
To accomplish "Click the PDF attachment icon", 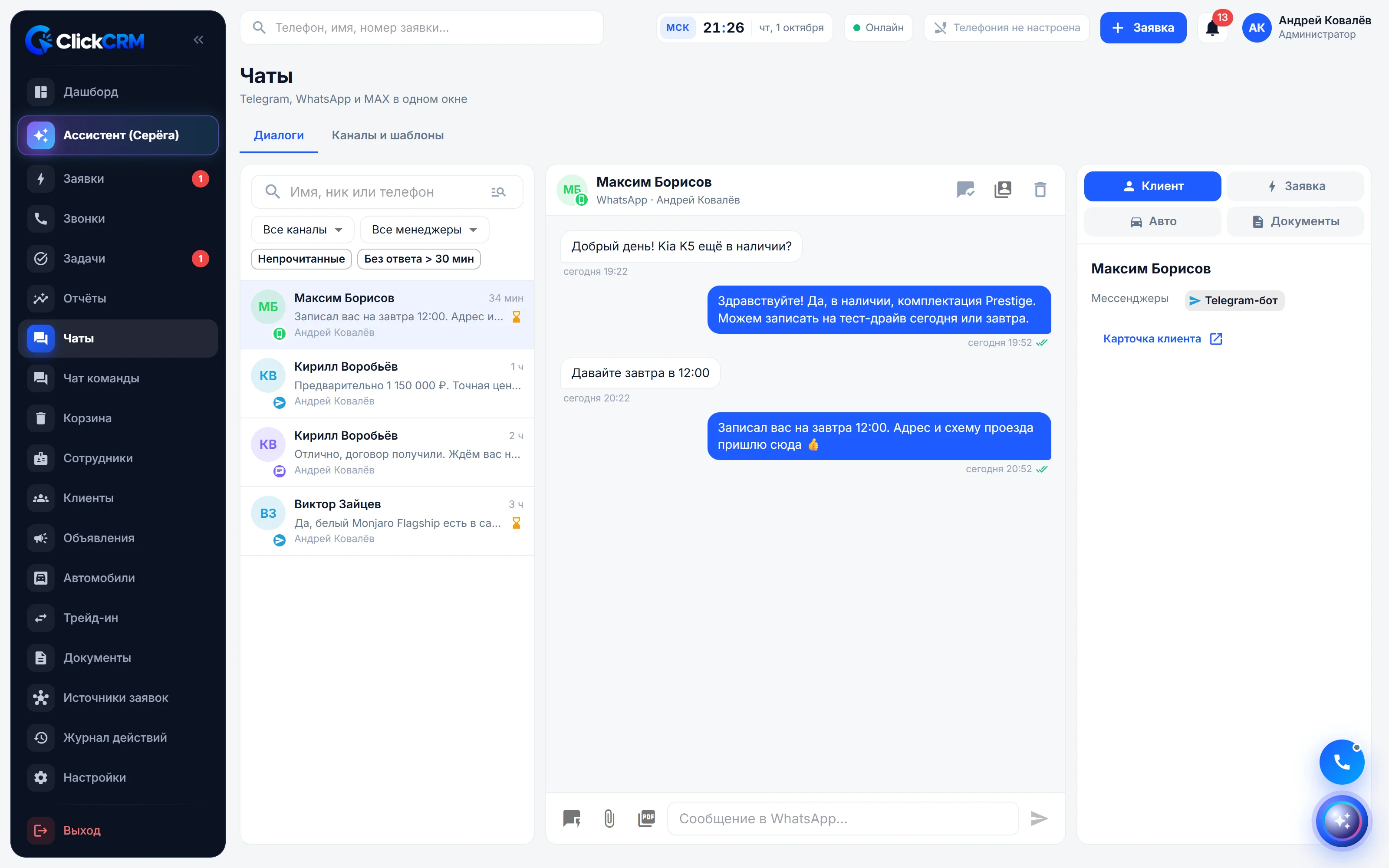I will pyautogui.click(x=646, y=818).
